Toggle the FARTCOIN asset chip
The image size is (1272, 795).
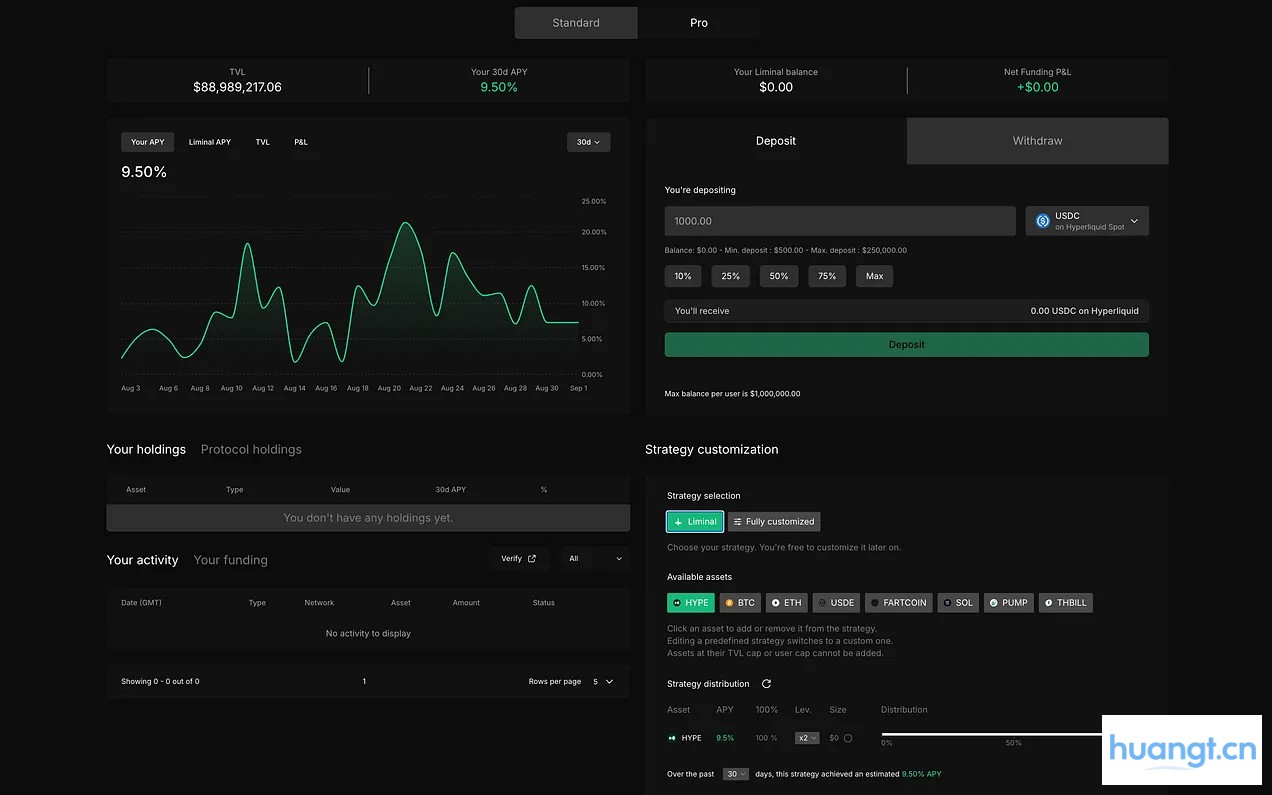click(x=898, y=603)
